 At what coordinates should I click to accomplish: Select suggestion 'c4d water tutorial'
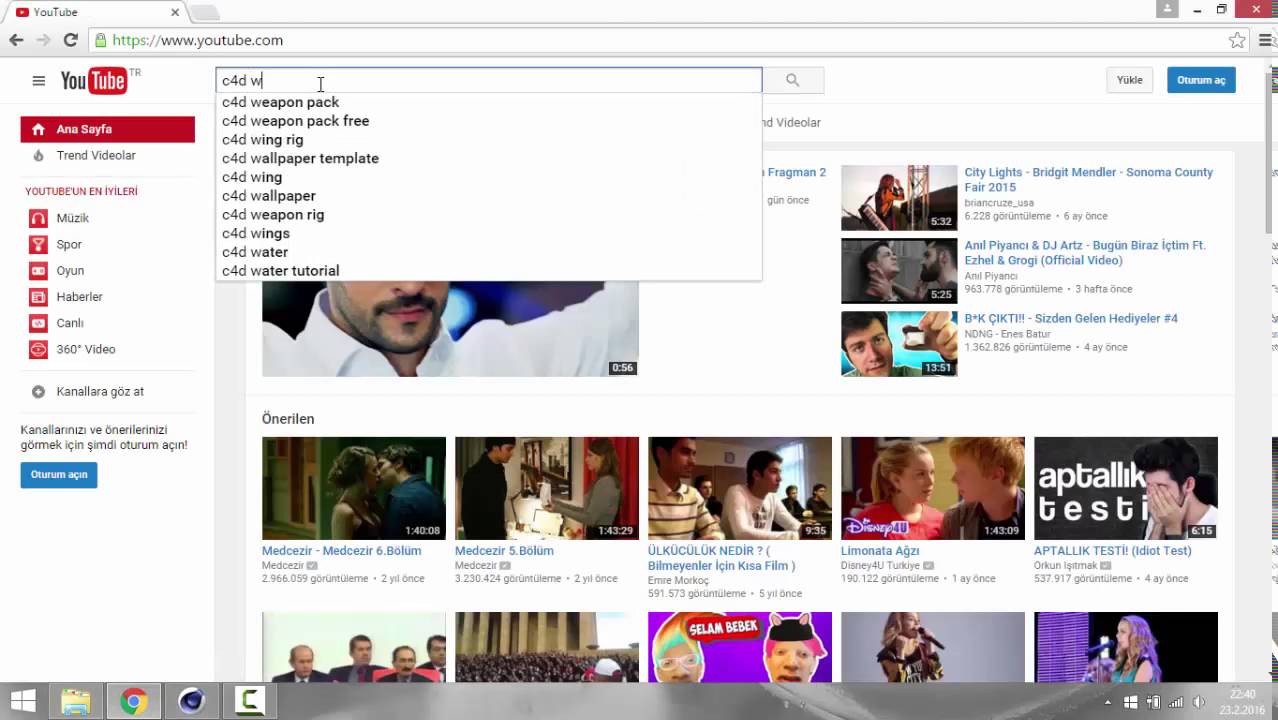click(488, 271)
